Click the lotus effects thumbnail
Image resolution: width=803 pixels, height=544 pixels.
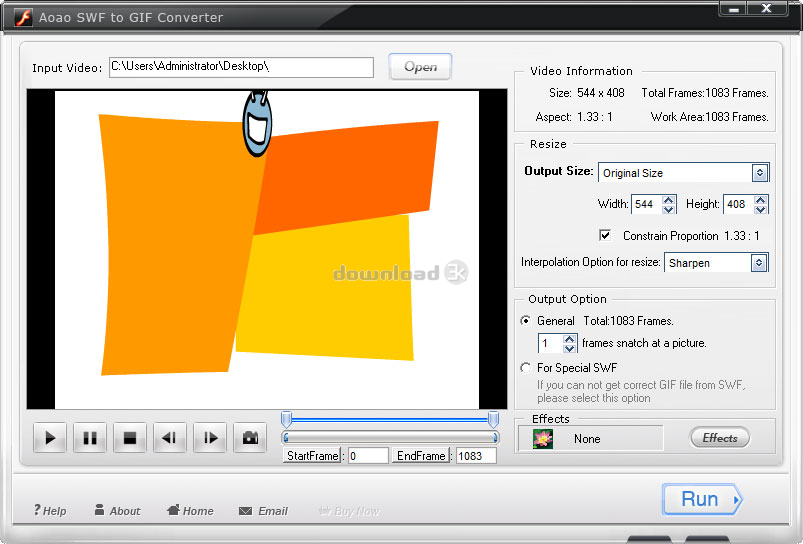pyautogui.click(x=543, y=439)
